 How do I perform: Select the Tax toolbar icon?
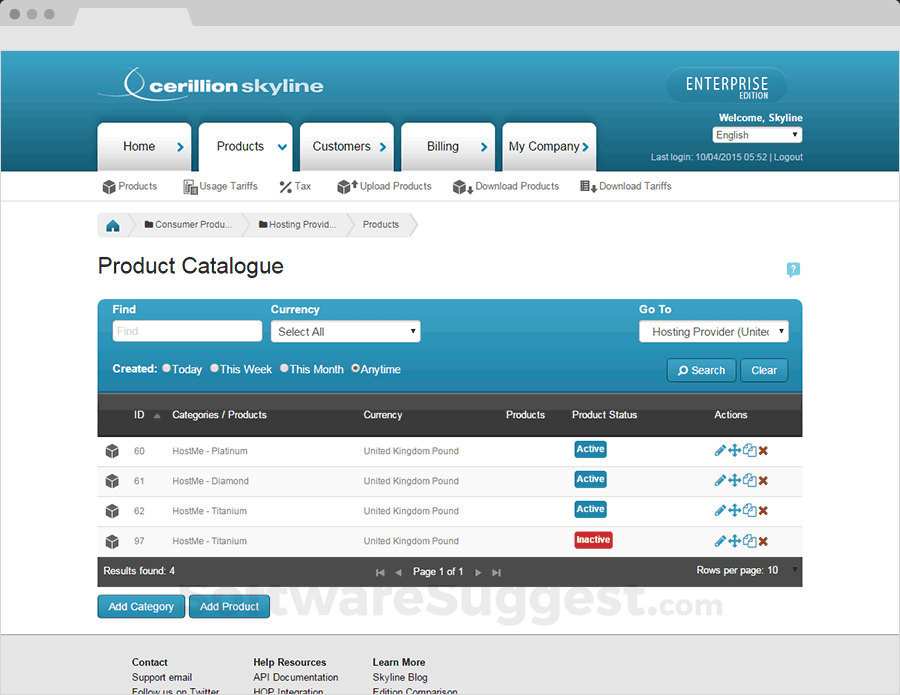[x=295, y=186]
